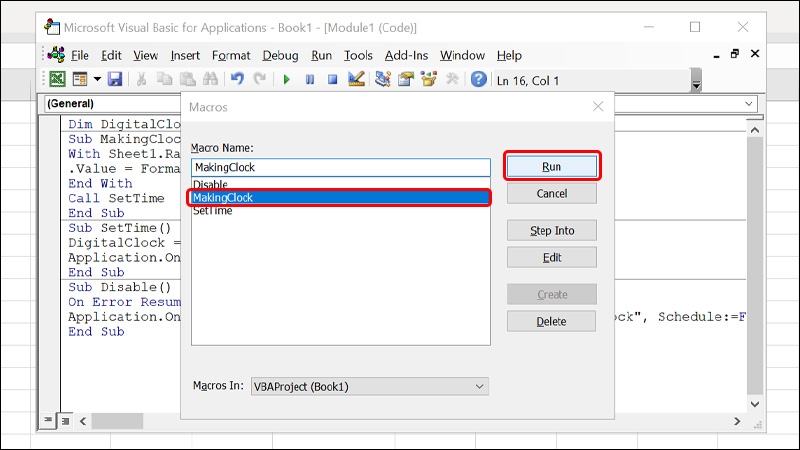This screenshot has height=450, width=800.
Task: Click the horizontal scroll left arrow
Action: pyautogui.click(x=83, y=421)
